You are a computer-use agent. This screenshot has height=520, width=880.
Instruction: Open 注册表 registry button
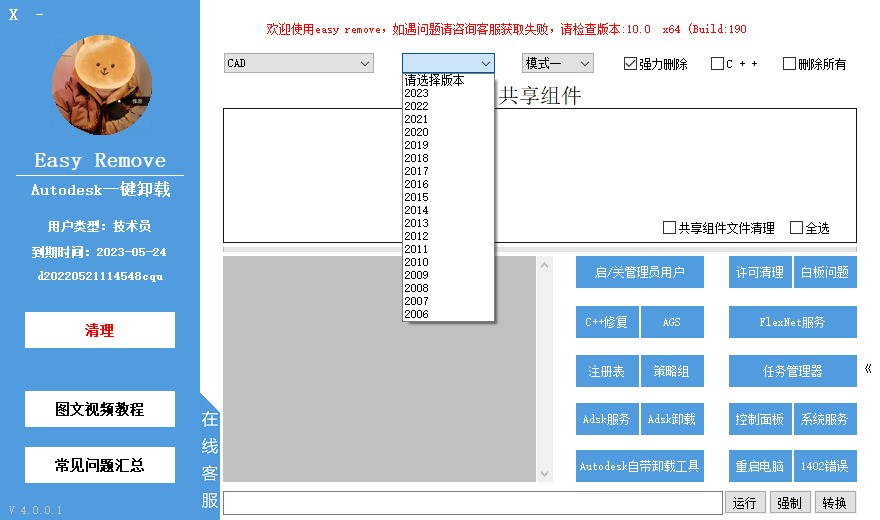point(607,371)
